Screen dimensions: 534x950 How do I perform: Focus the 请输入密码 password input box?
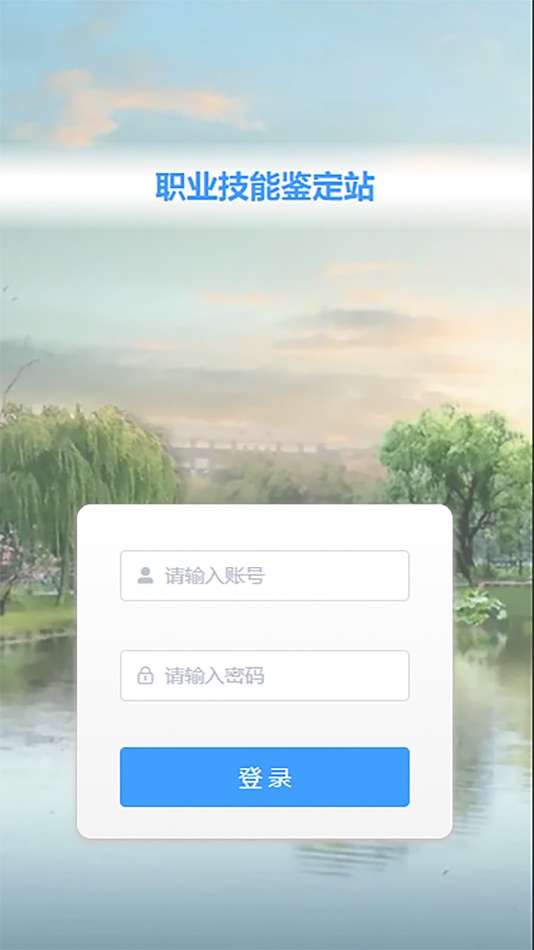[x=265, y=676]
